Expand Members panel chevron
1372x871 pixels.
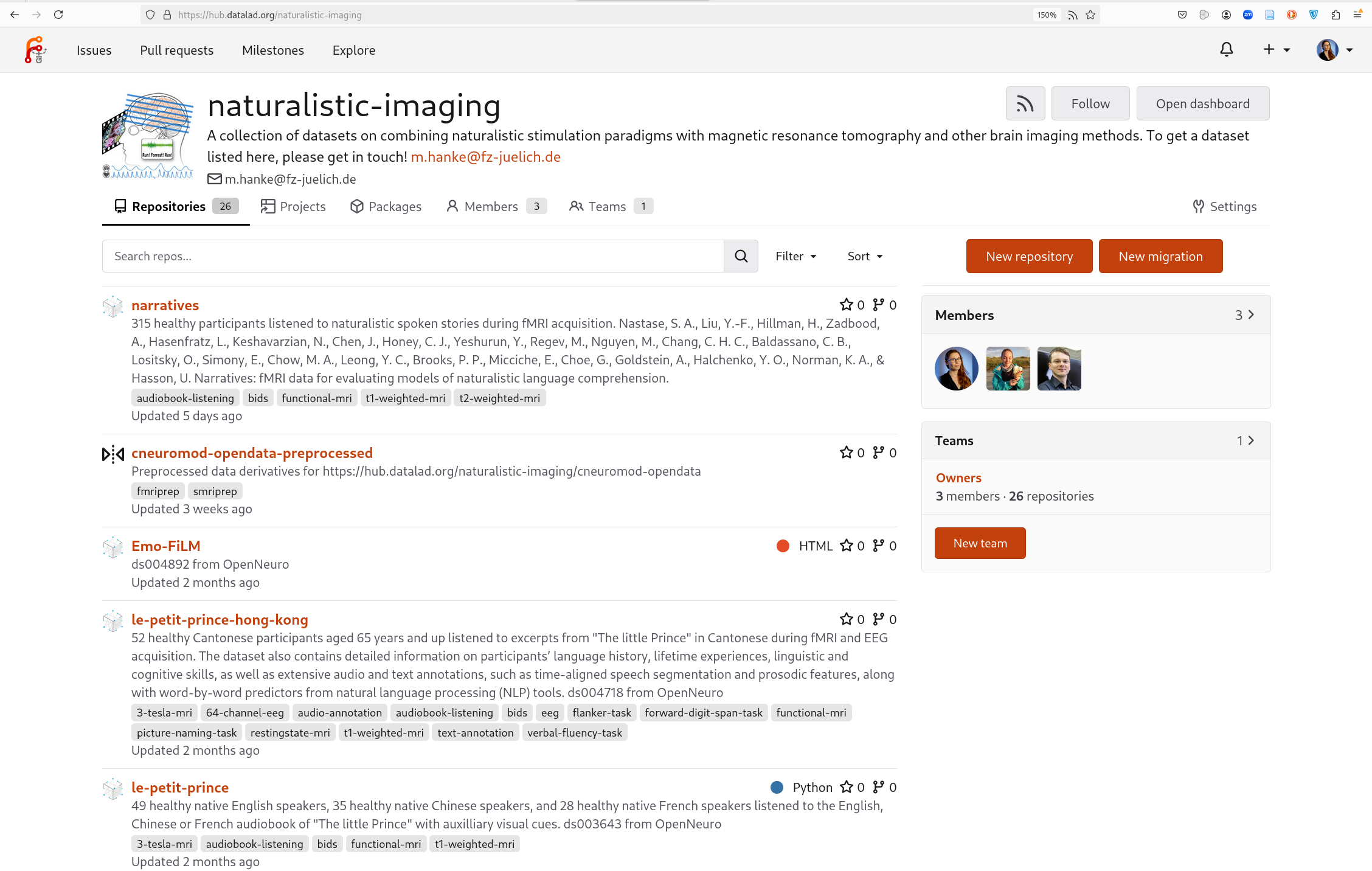tap(1251, 314)
